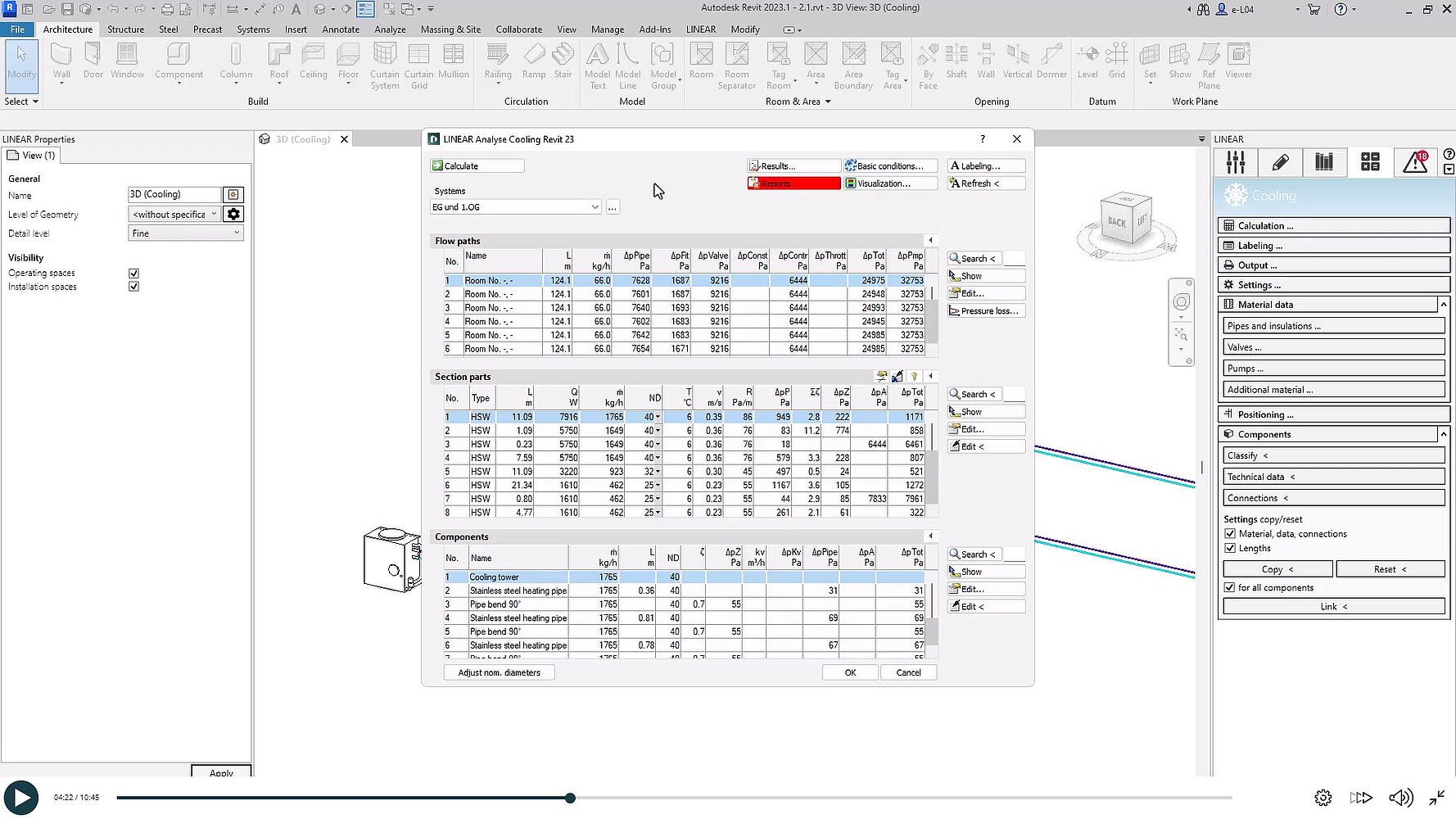Screen dimensions: 1456x819
Task: Uncheck the Lengths settings checkbox
Action: pyautogui.click(x=1230, y=548)
